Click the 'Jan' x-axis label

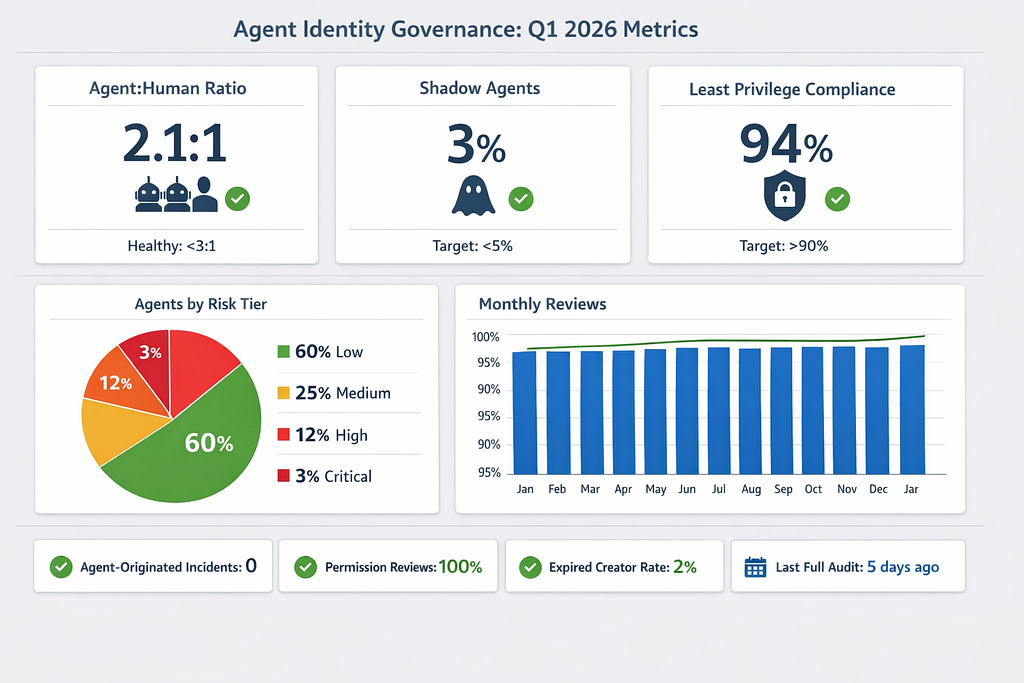tap(525, 489)
